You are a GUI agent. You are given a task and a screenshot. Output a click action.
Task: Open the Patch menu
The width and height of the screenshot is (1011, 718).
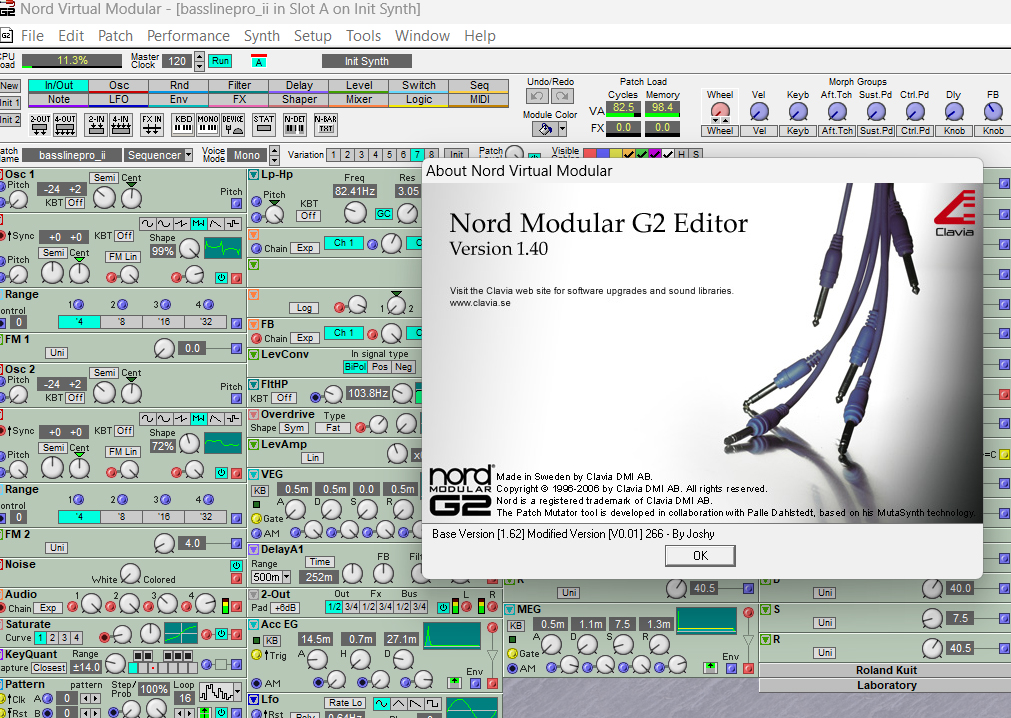coord(115,36)
